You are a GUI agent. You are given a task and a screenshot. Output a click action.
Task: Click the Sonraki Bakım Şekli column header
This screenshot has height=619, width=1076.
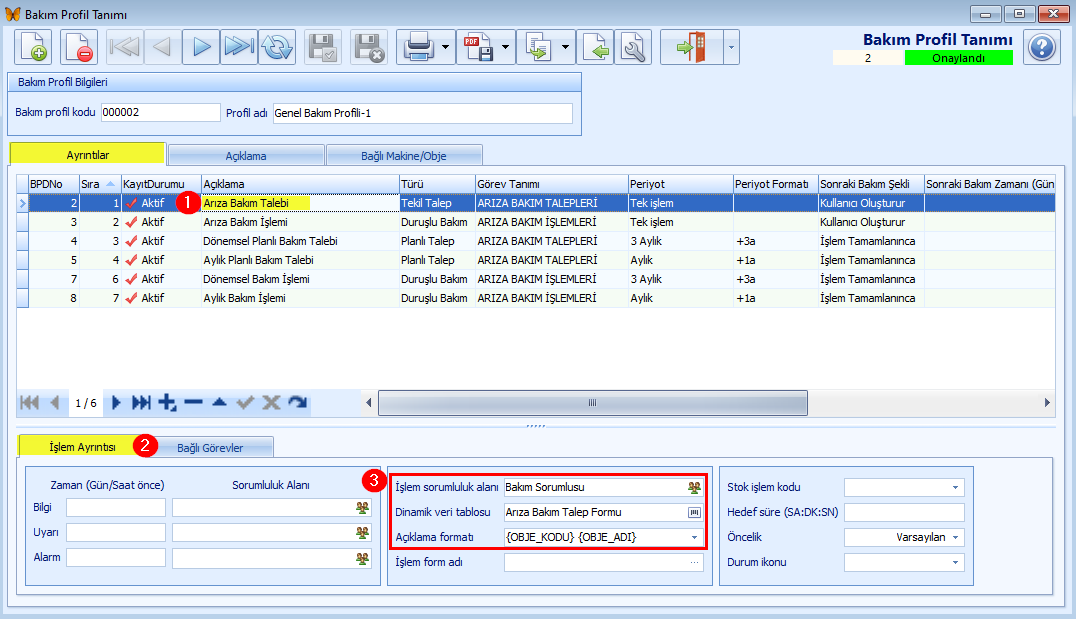pos(871,184)
